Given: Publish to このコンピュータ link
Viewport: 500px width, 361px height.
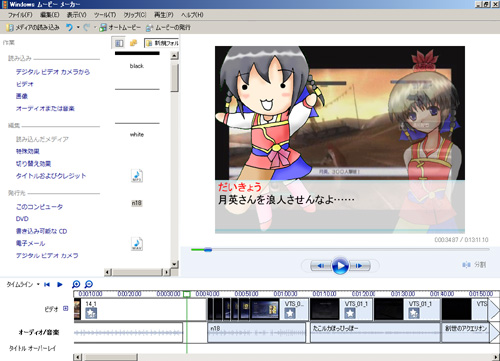Looking at the screenshot, I should 39,207.
